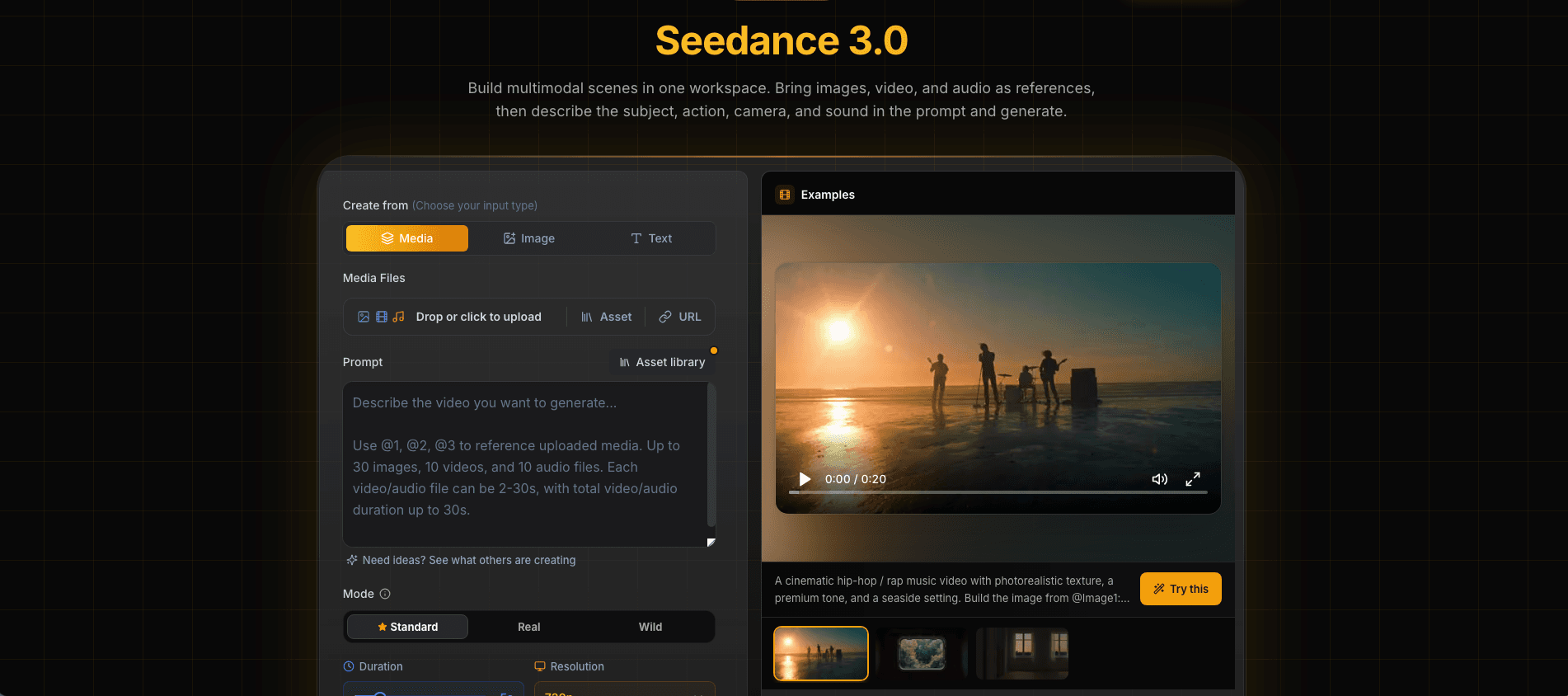The image size is (1568, 696).
Task: Open the Asset picker in Media Files
Action: pyautogui.click(x=607, y=317)
